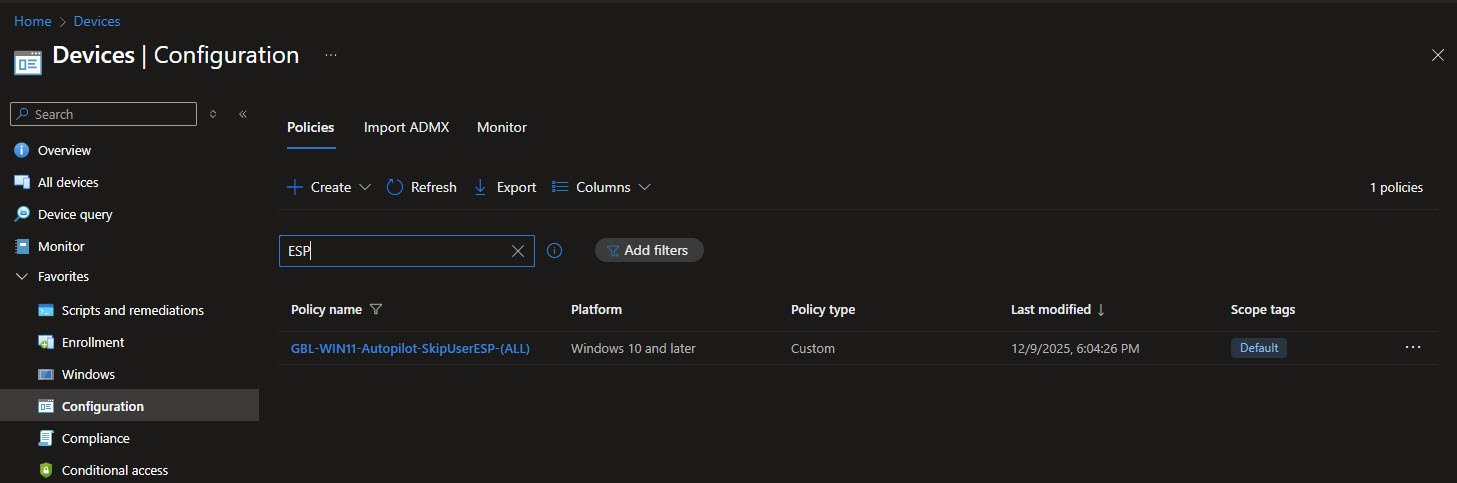The width and height of the screenshot is (1457, 483).
Task: Switch to the Monitor tab
Action: pyautogui.click(x=501, y=128)
